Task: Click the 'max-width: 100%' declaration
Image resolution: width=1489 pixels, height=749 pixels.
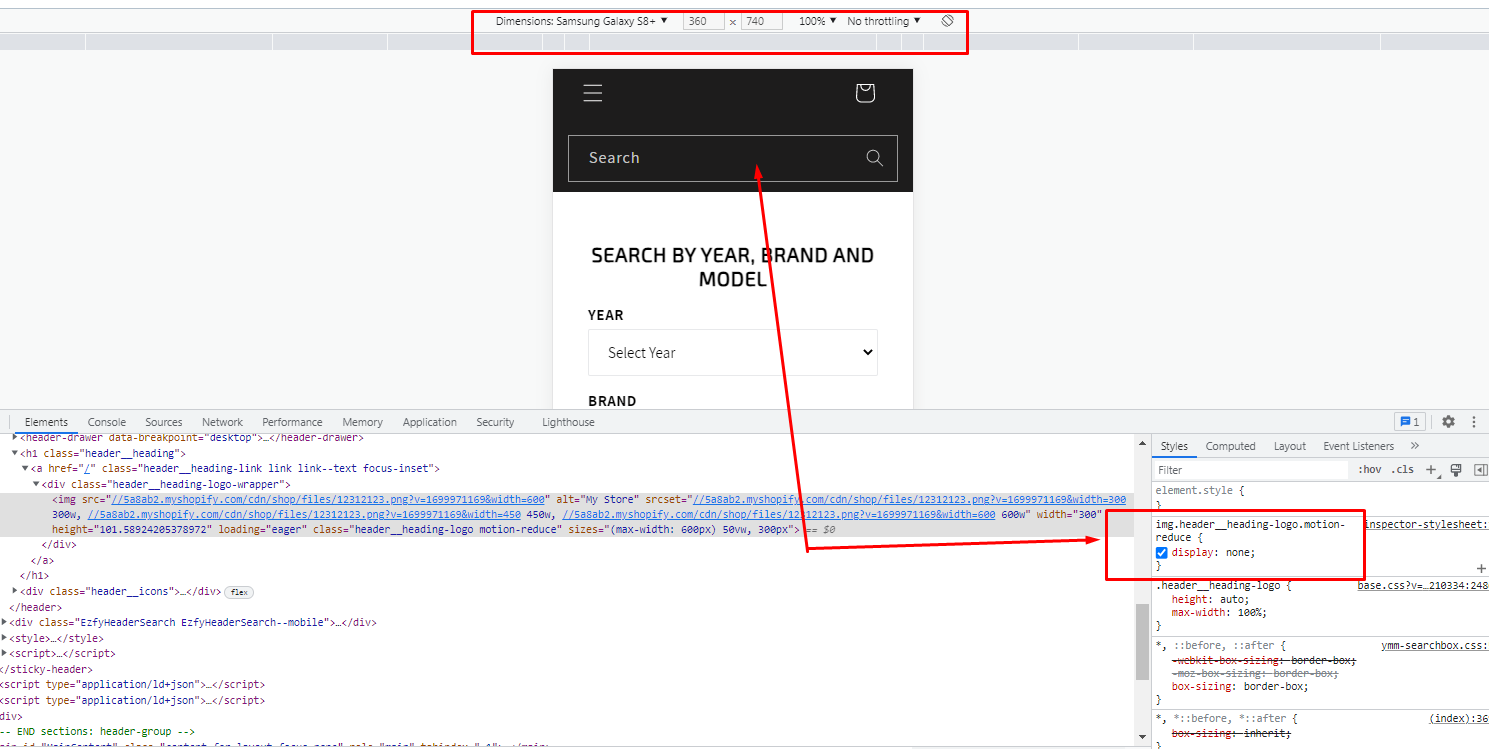Action: [1219, 613]
